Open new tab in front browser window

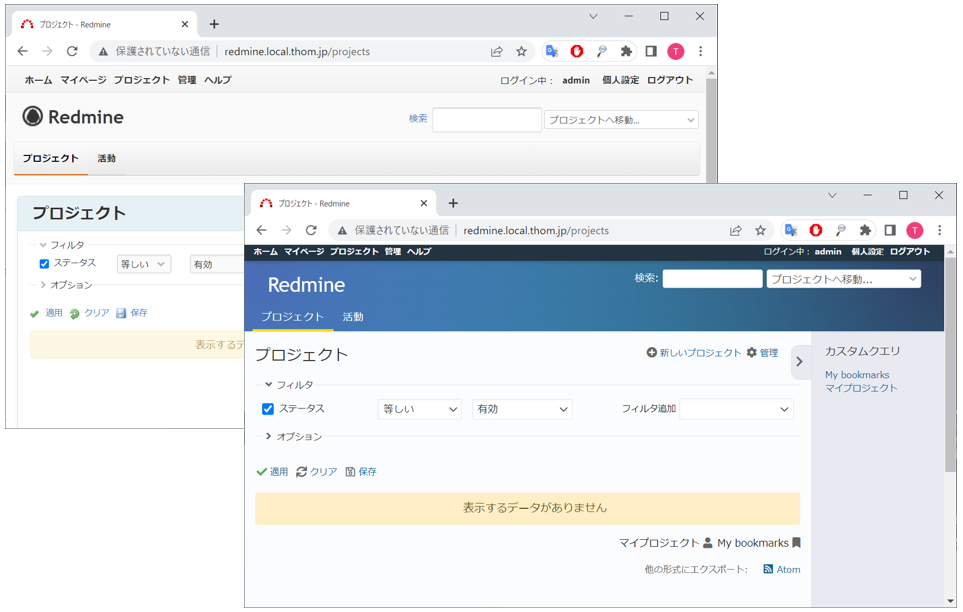453,203
